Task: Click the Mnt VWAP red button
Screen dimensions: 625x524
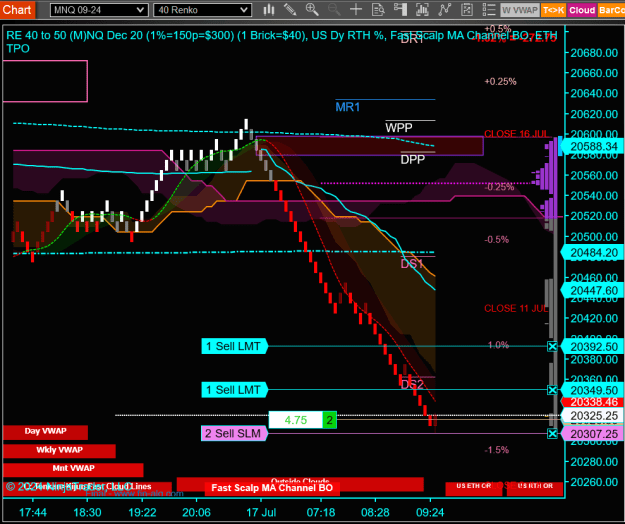Action: (x=73, y=469)
